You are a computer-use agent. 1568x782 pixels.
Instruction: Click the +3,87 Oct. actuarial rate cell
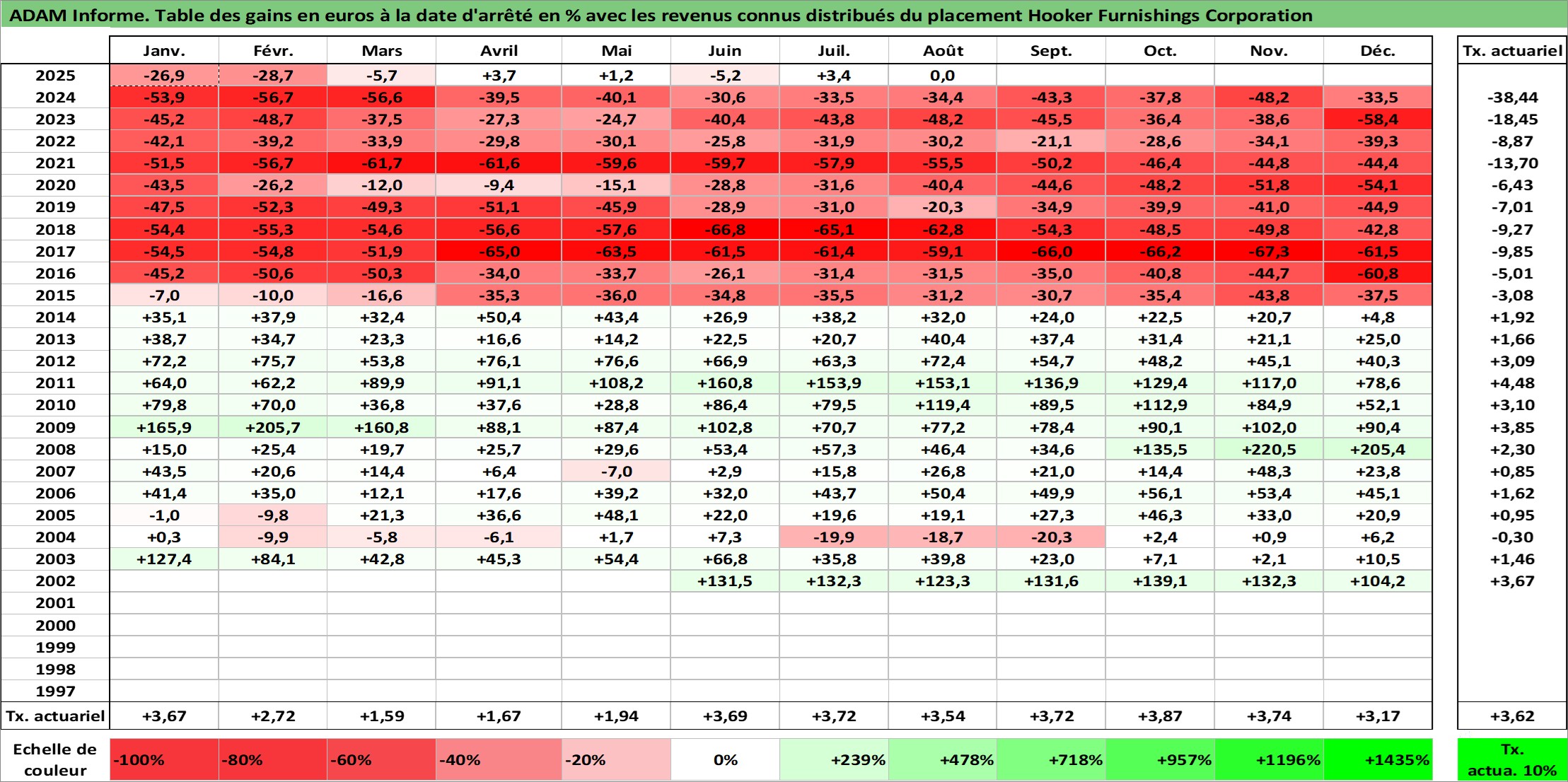1160,716
